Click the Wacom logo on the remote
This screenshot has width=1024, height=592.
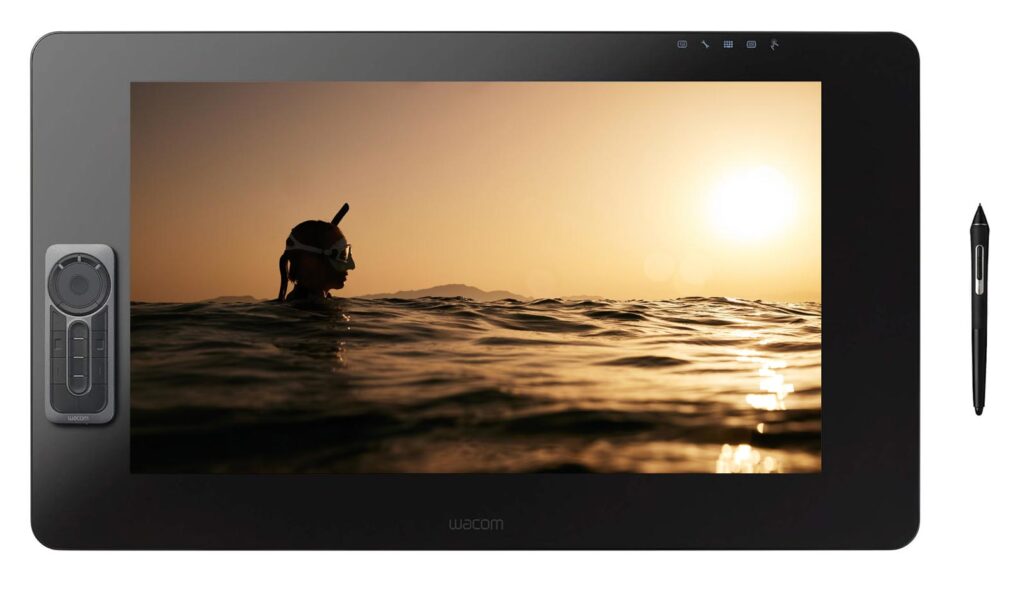(80, 418)
